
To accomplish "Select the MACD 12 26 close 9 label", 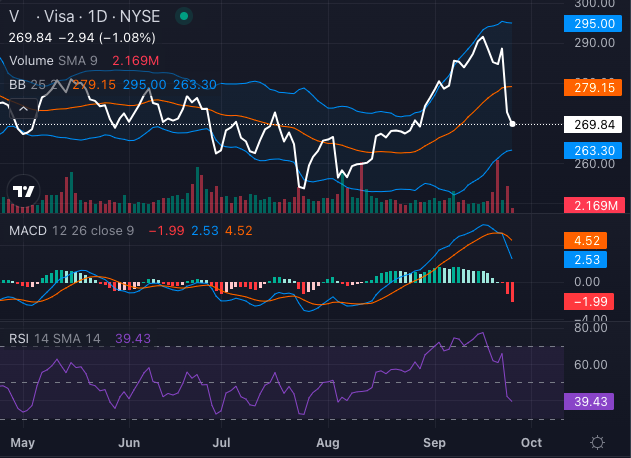I will [71, 231].
